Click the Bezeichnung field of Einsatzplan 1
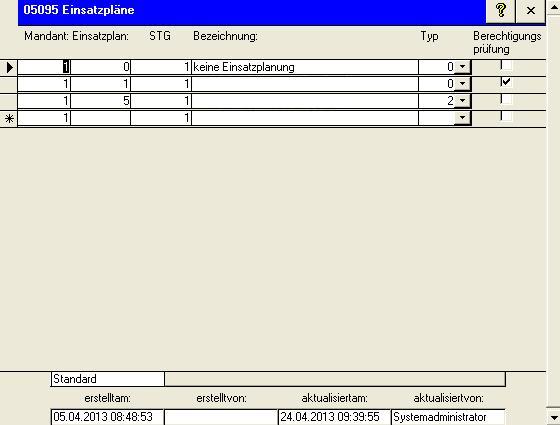This screenshot has height=425, width=560. (x=305, y=84)
